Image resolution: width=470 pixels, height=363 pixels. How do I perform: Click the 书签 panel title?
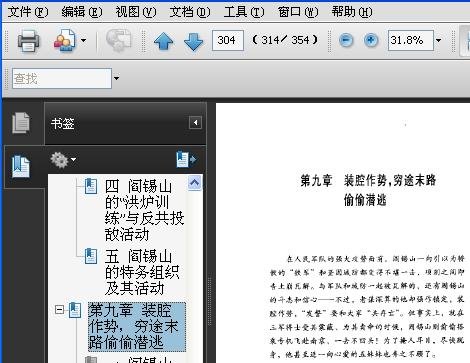click(x=63, y=124)
